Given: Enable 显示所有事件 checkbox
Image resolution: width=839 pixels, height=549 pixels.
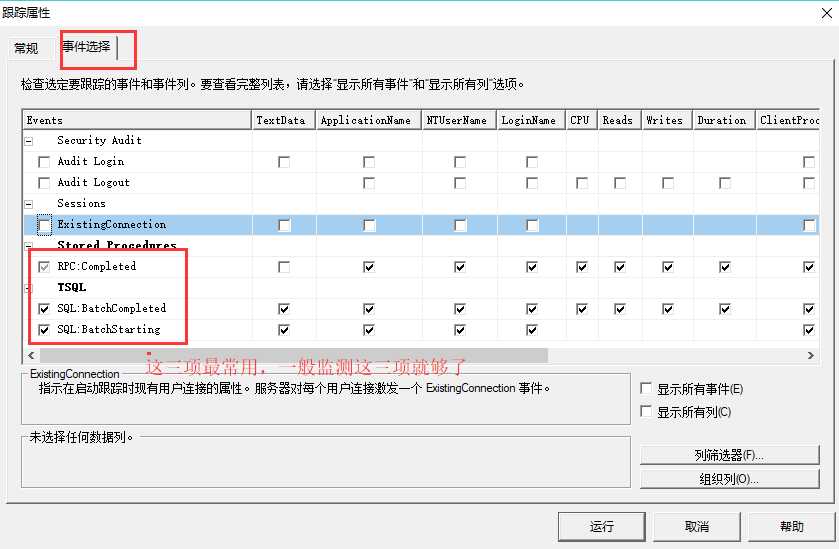Looking at the screenshot, I should 646,388.
